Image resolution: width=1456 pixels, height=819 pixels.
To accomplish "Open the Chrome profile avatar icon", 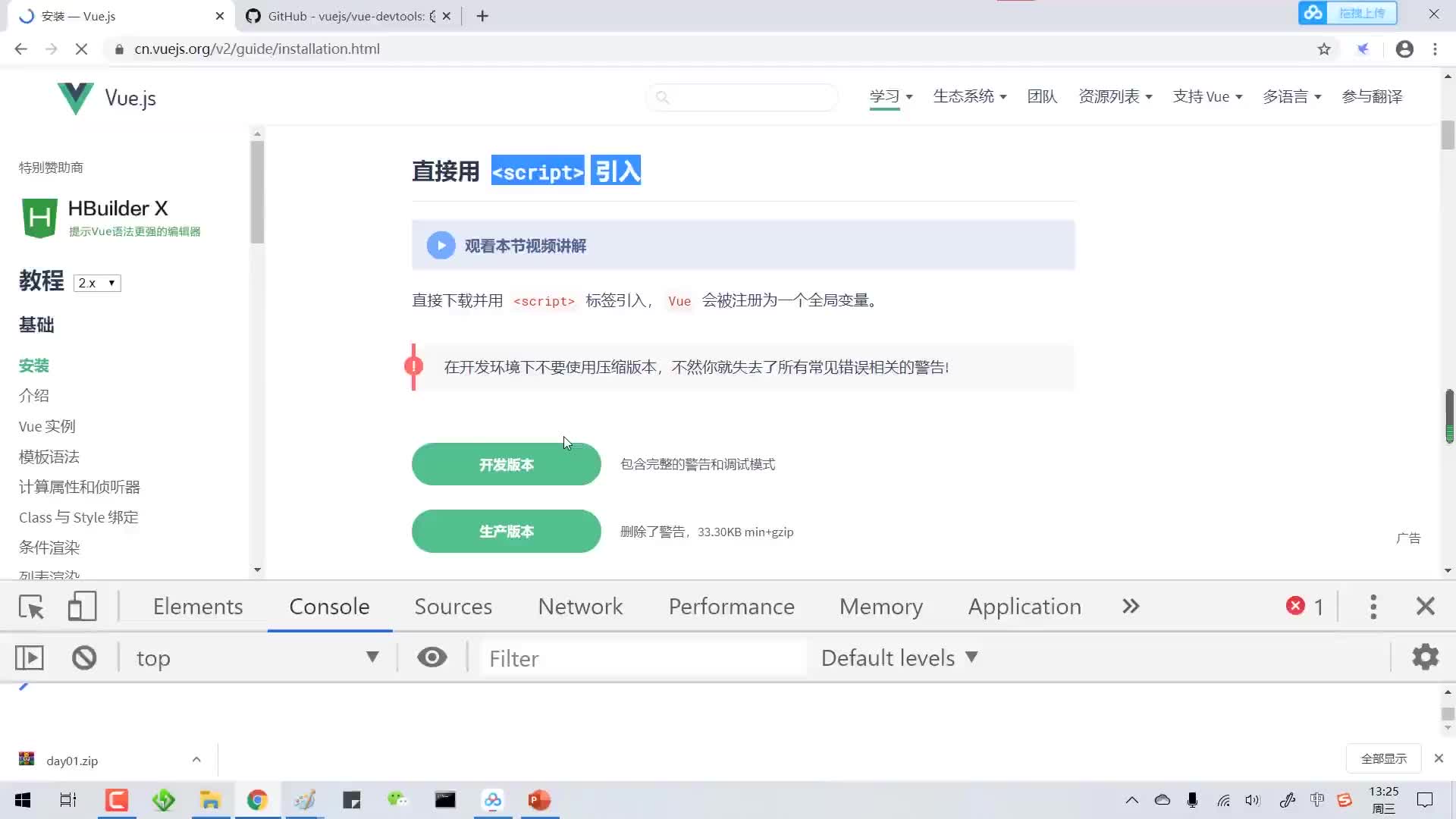I will click(x=1404, y=49).
